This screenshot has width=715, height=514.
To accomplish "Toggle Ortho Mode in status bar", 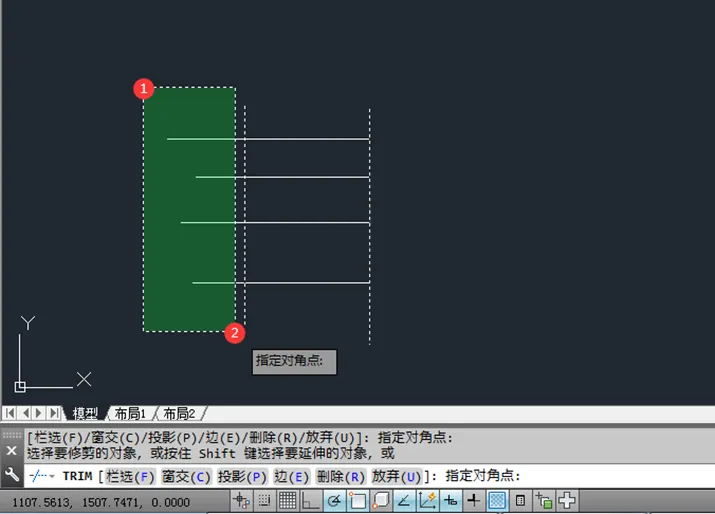I will coord(311,501).
